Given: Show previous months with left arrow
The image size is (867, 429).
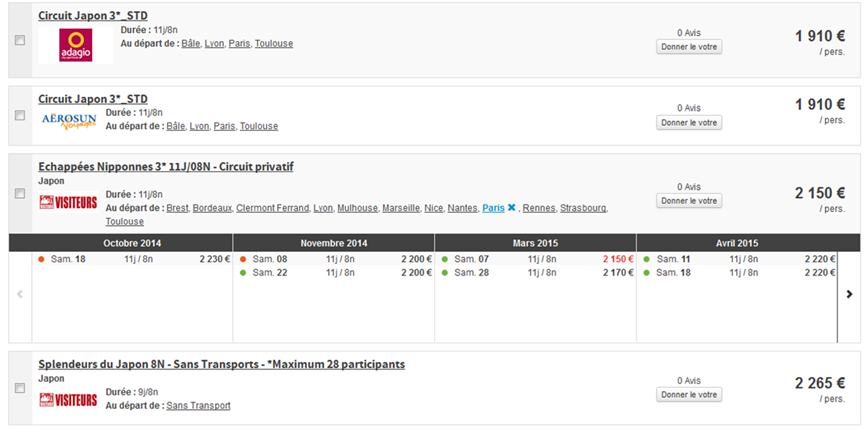Looking at the screenshot, I should tap(19, 294).
